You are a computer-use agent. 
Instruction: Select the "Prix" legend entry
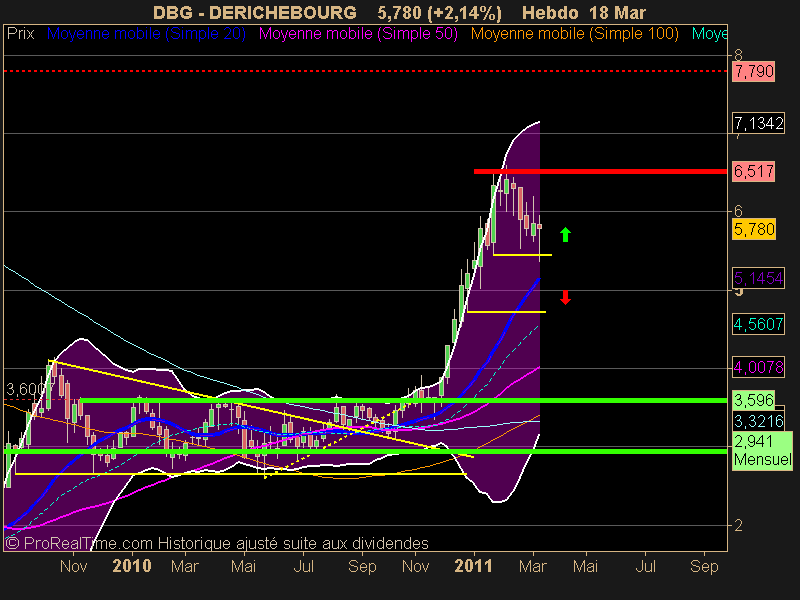(20, 34)
